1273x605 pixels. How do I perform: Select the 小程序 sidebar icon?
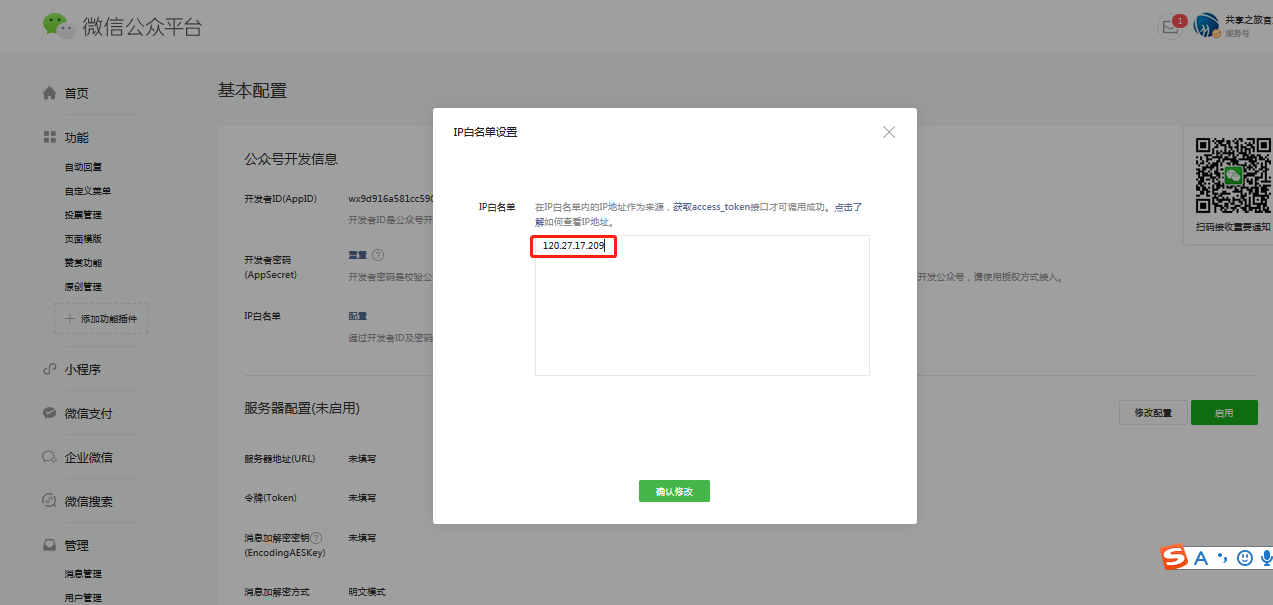click(48, 369)
